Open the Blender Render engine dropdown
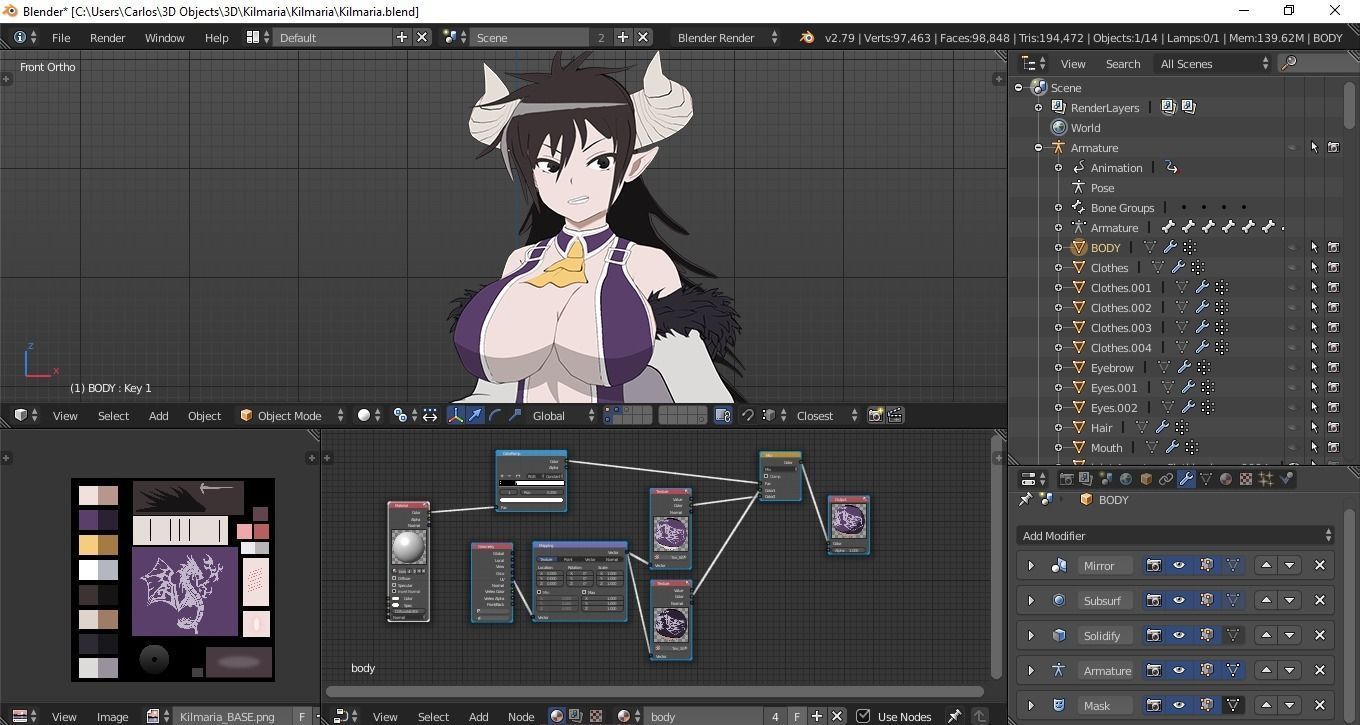1360x725 pixels. click(727, 38)
